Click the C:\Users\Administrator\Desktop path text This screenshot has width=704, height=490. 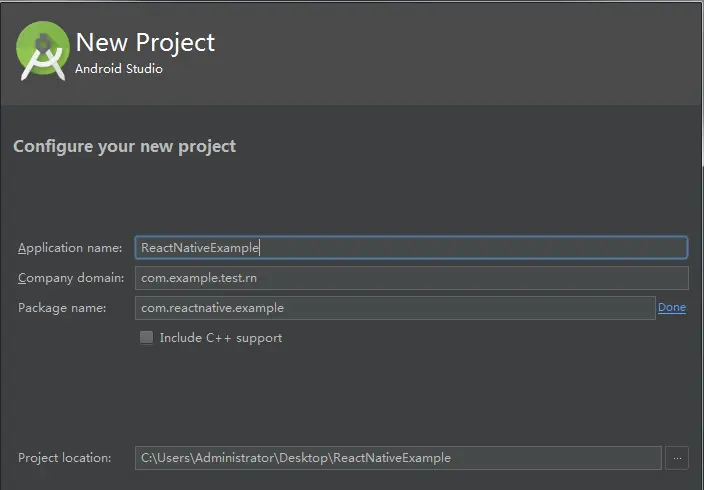235,458
